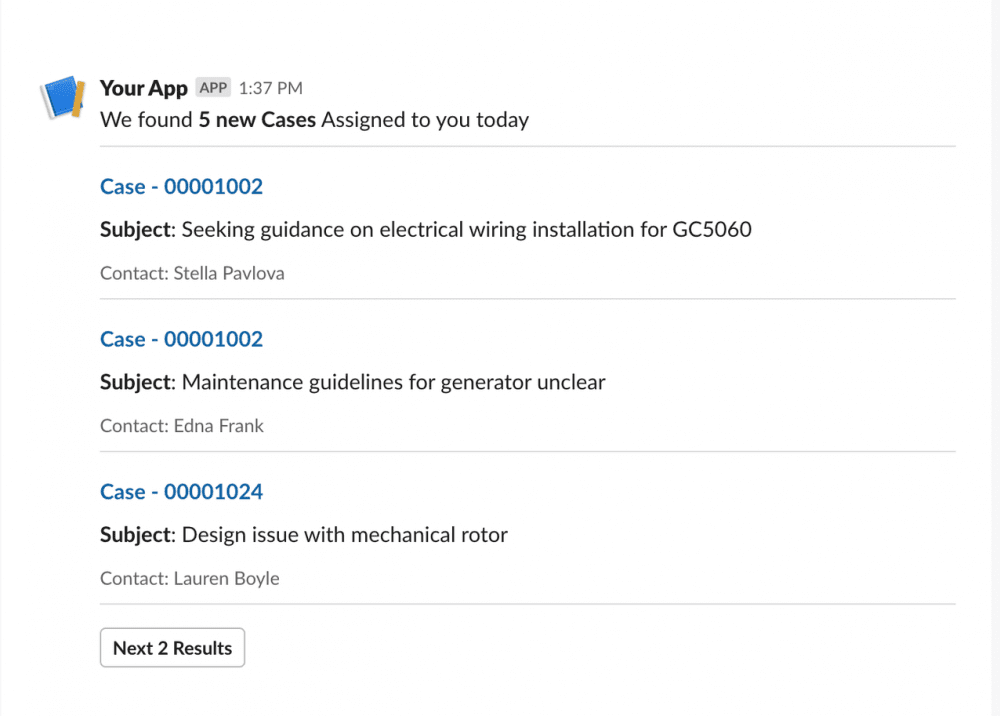Open the Case - 00001024 link
The height and width of the screenshot is (716, 1000).
coord(181,492)
